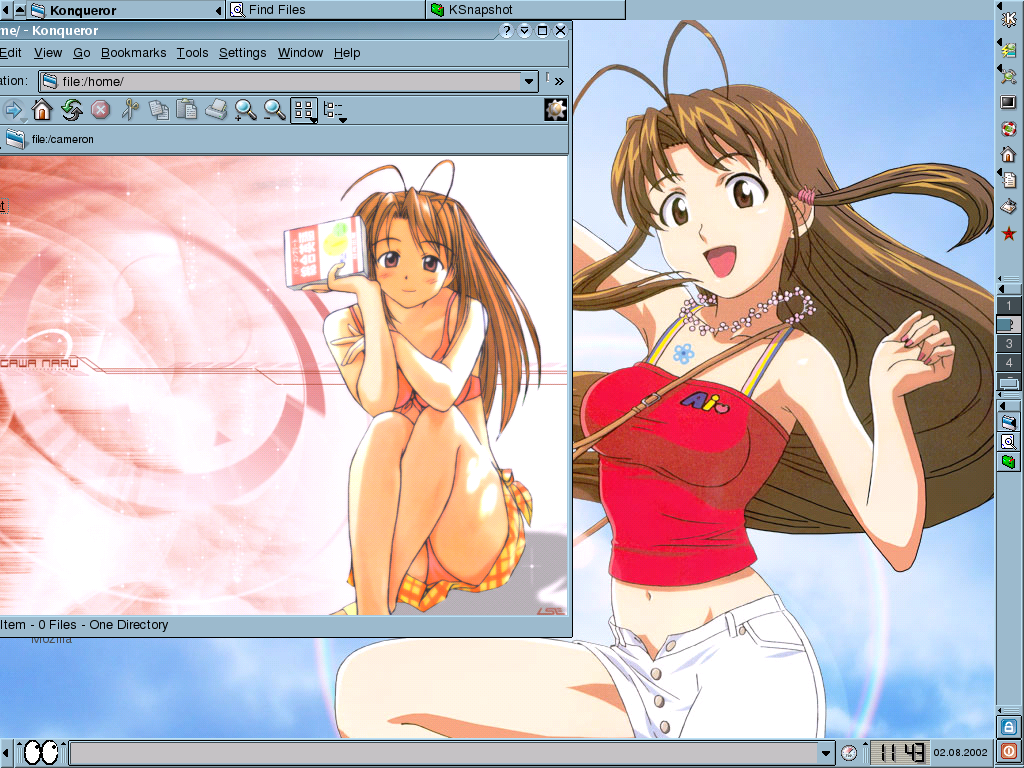
Task: Open the Bookmarks menu
Action: (x=133, y=53)
